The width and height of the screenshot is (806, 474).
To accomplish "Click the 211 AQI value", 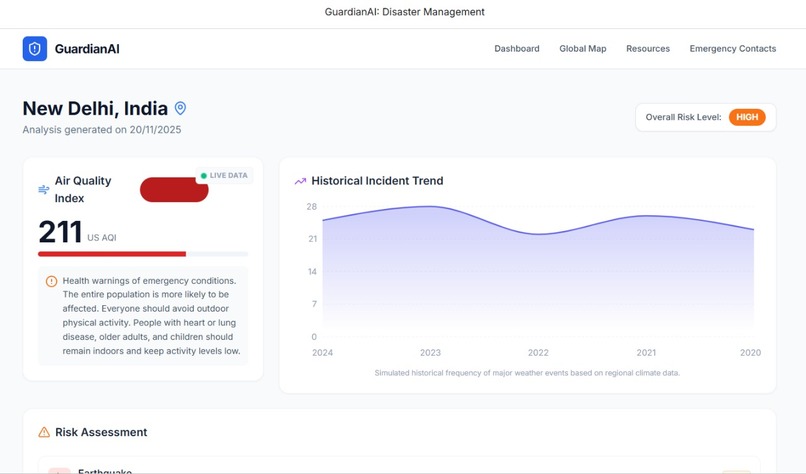I will 60,232.
